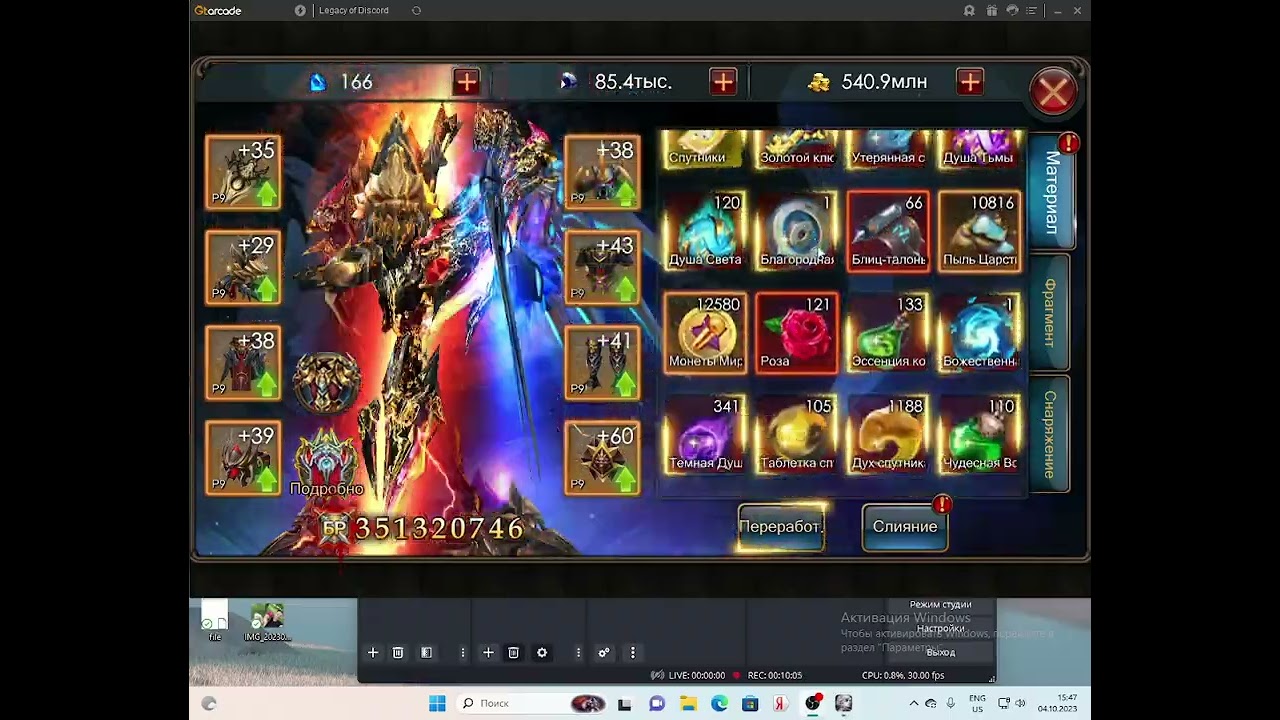Select the Блиц-талон item
The width and height of the screenshot is (1280, 720).
tap(888, 231)
